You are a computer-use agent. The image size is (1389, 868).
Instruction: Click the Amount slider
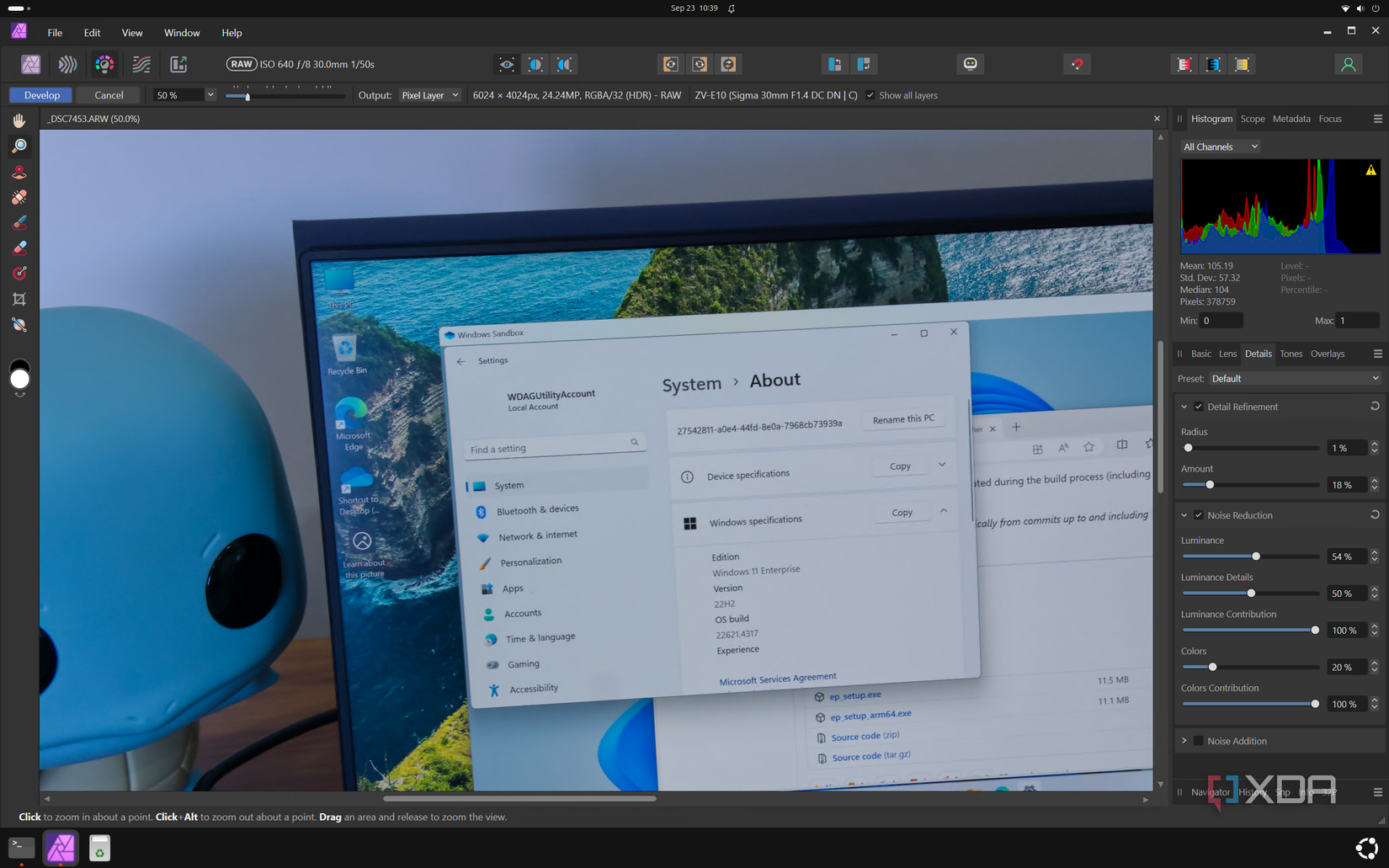tap(1250, 485)
